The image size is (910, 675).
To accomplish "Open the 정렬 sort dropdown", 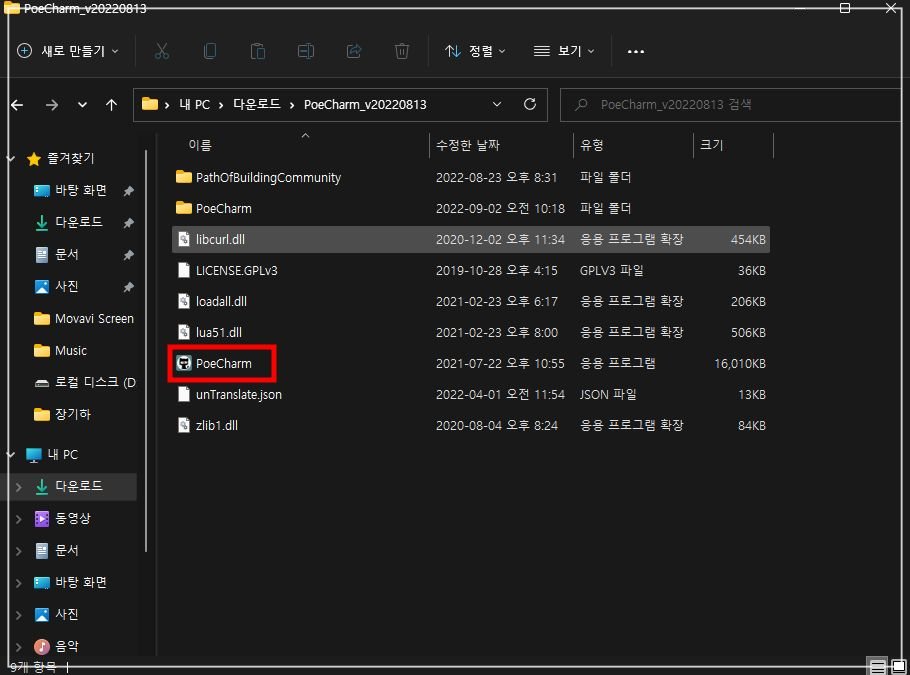I will pyautogui.click(x=476, y=51).
